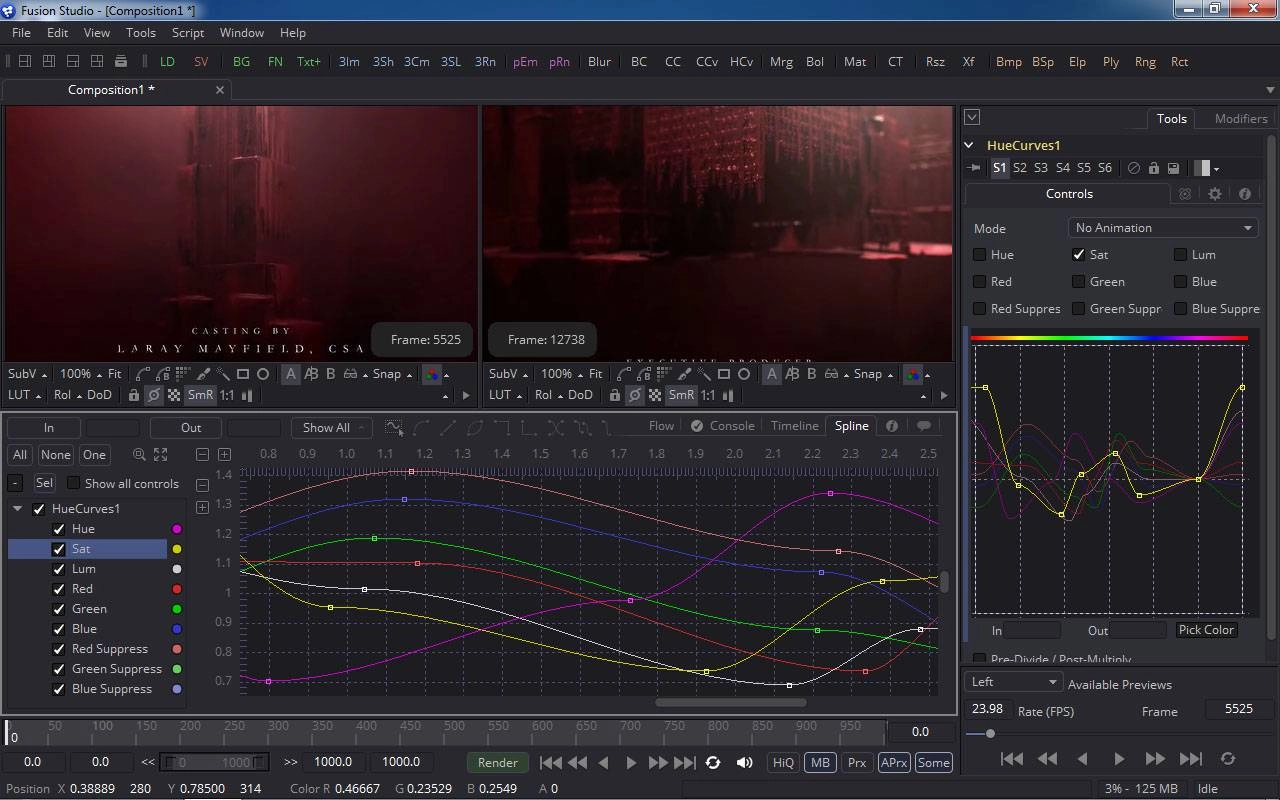The width and height of the screenshot is (1280, 800).
Task: Open the spline editor info icon
Action: pyautogui.click(x=891, y=425)
